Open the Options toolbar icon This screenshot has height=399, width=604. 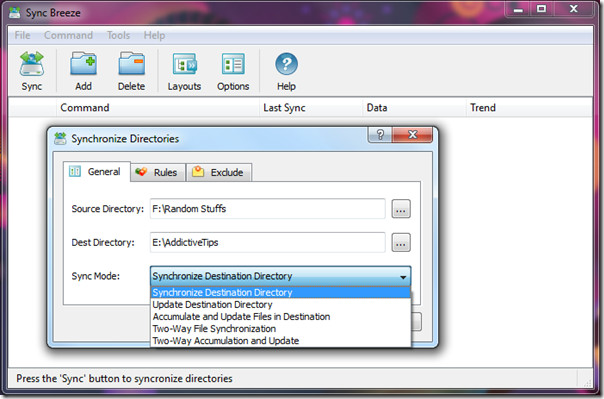[233, 64]
